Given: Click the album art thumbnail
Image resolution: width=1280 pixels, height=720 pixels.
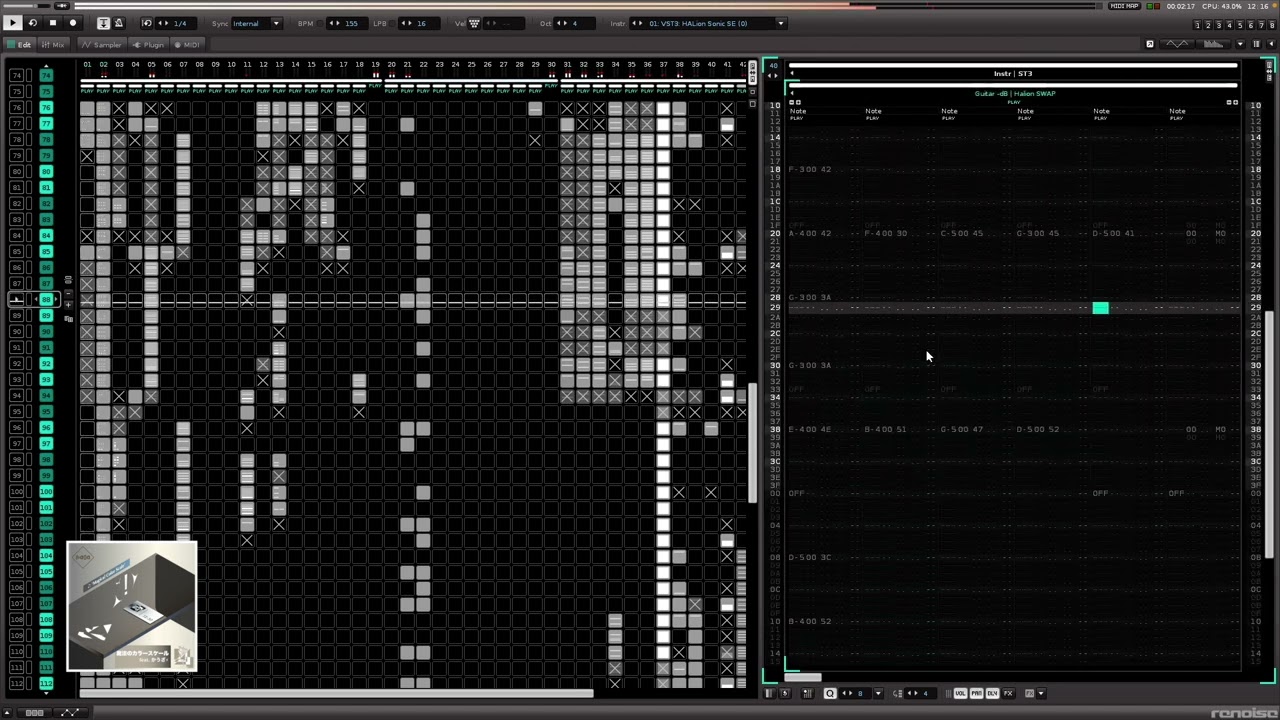Looking at the screenshot, I should point(132,606).
